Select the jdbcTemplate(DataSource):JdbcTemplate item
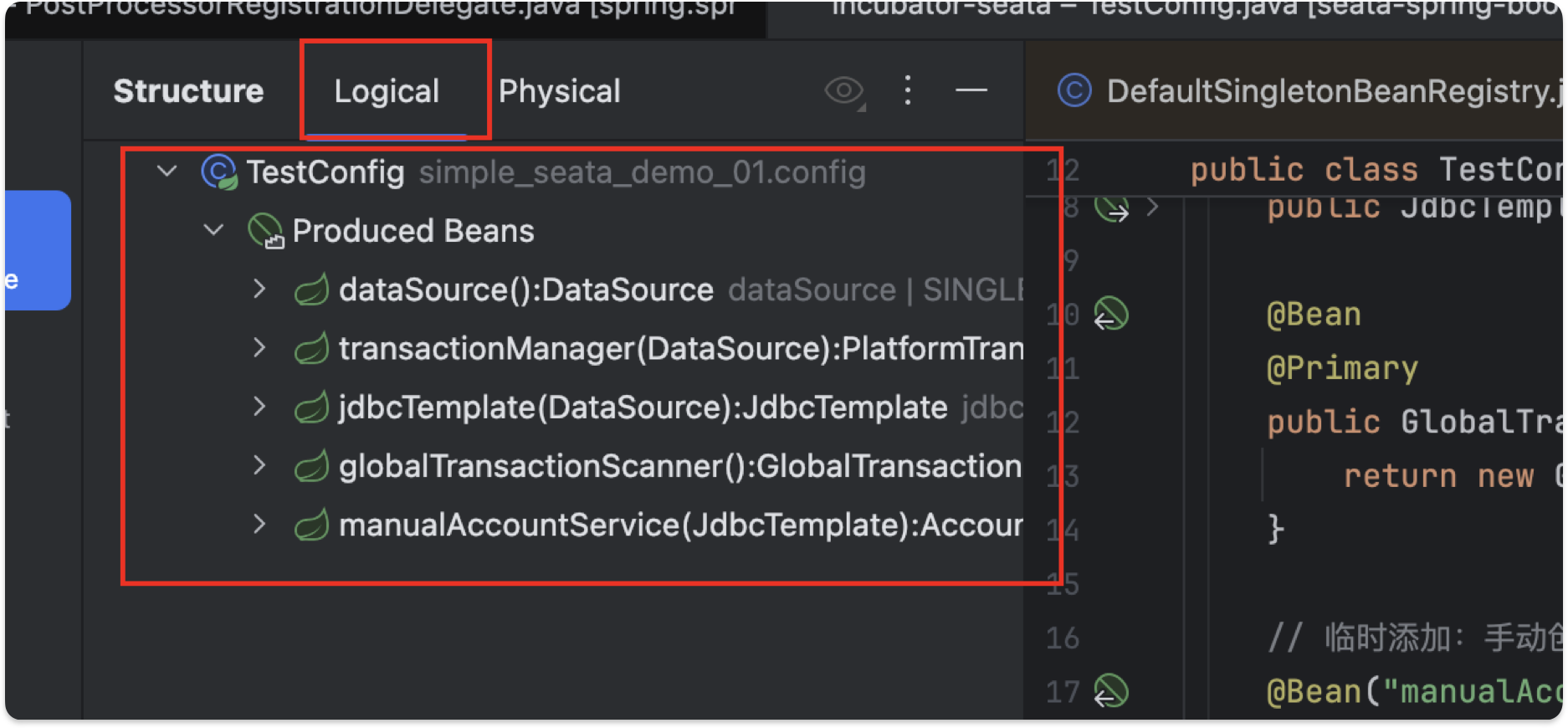Image resolution: width=1568 pixels, height=728 pixels. [643, 408]
